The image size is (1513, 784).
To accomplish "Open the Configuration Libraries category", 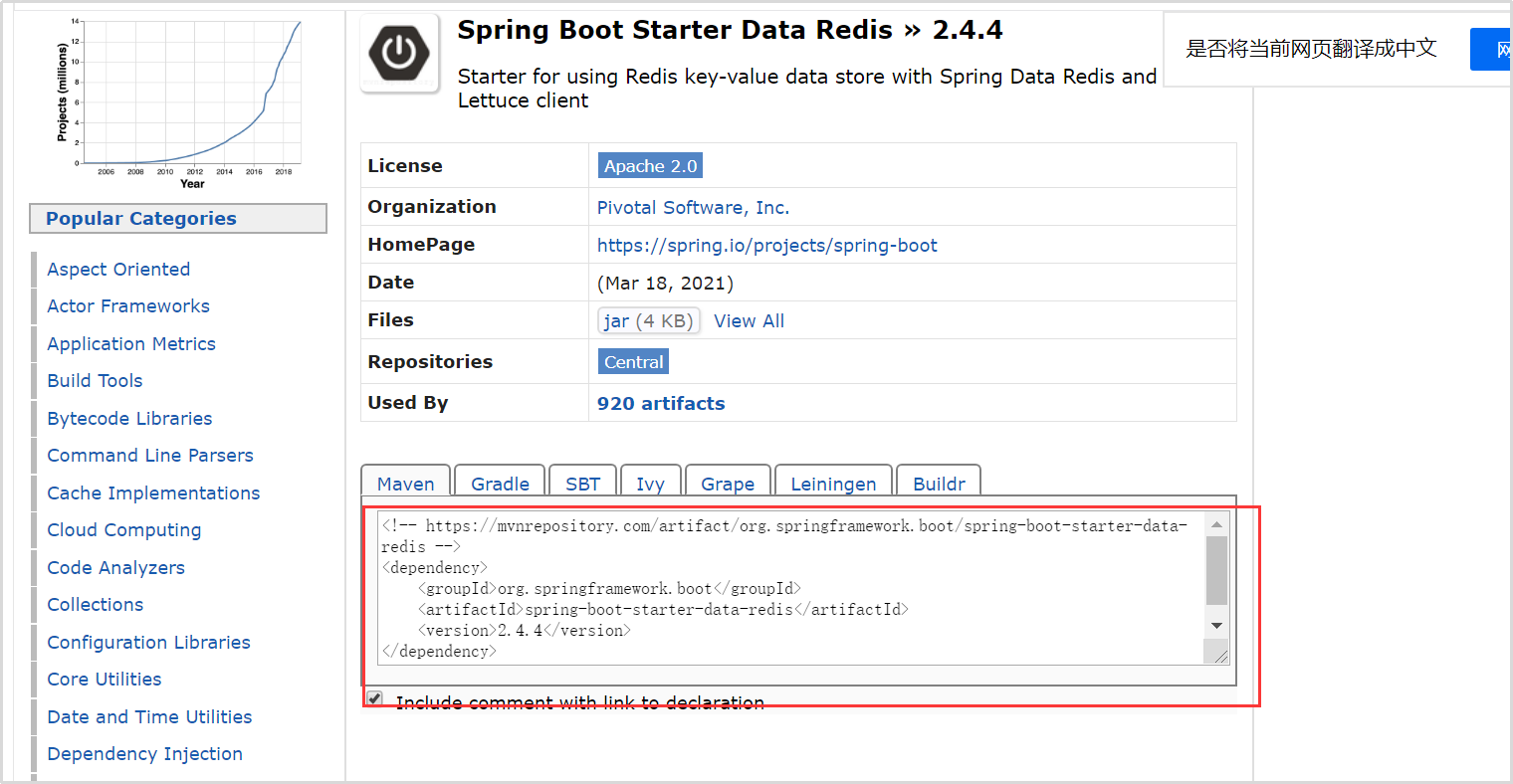I will pos(148,642).
